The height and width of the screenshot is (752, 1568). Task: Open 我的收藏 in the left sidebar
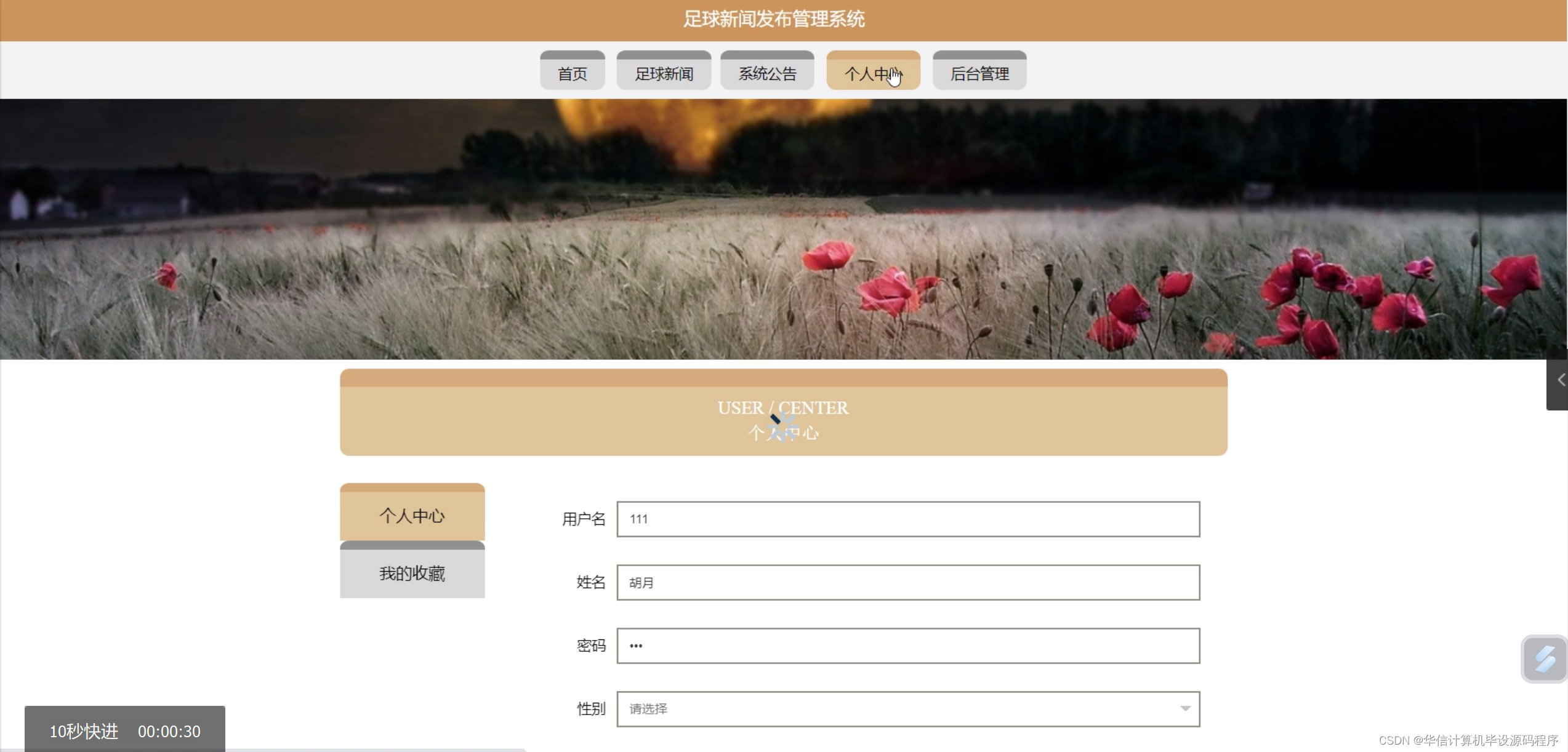click(412, 573)
